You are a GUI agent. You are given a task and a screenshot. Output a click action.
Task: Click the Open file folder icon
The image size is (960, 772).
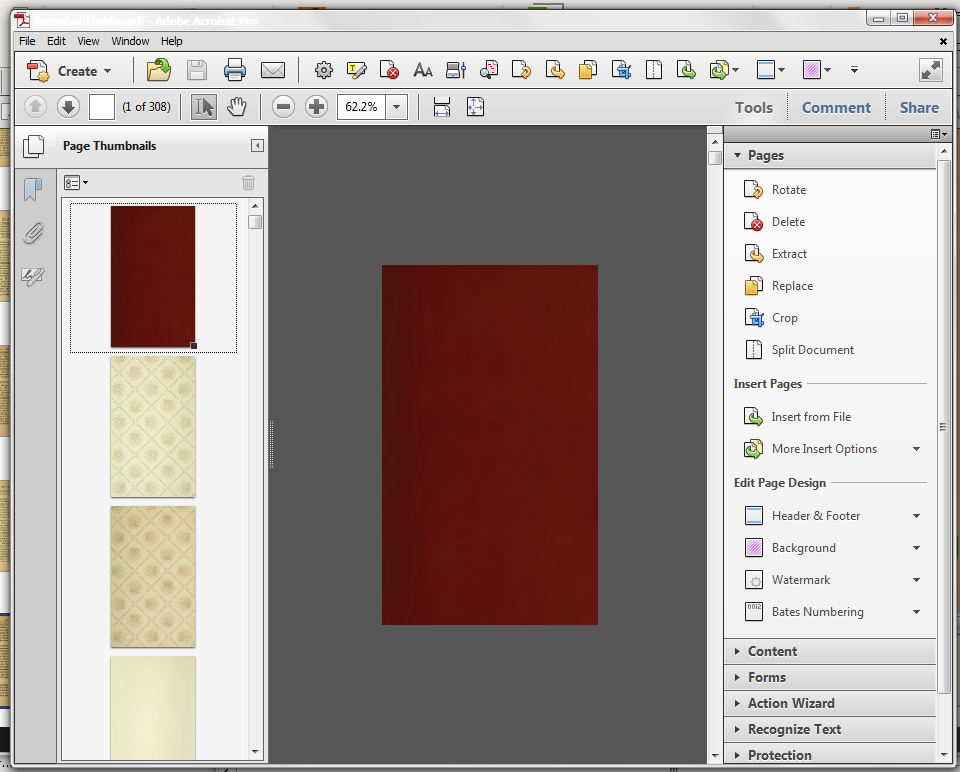tap(158, 70)
